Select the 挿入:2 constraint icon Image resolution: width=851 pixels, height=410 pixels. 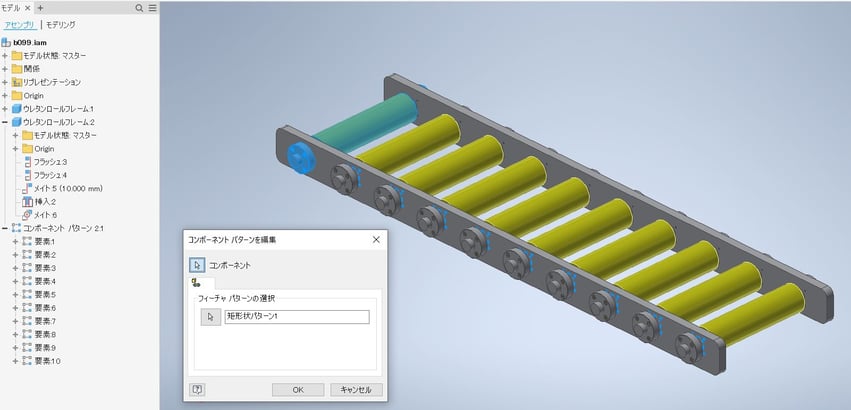27,201
